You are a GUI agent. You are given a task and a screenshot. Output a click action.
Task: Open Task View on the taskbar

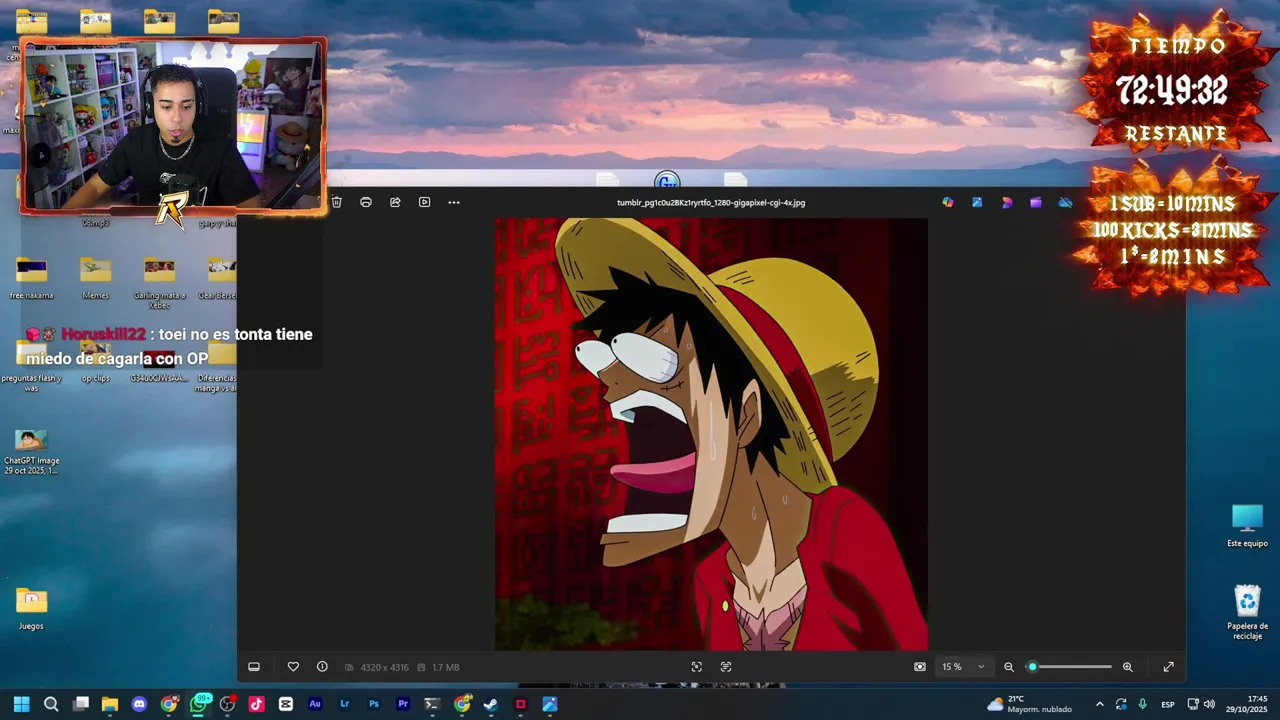[x=81, y=704]
